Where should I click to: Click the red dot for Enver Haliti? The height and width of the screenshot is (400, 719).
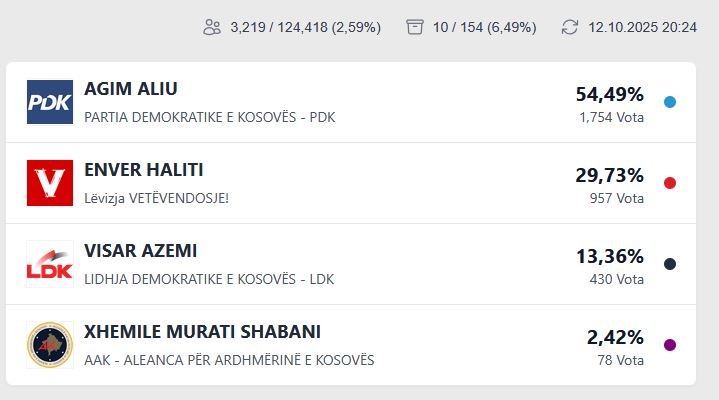(x=670, y=183)
